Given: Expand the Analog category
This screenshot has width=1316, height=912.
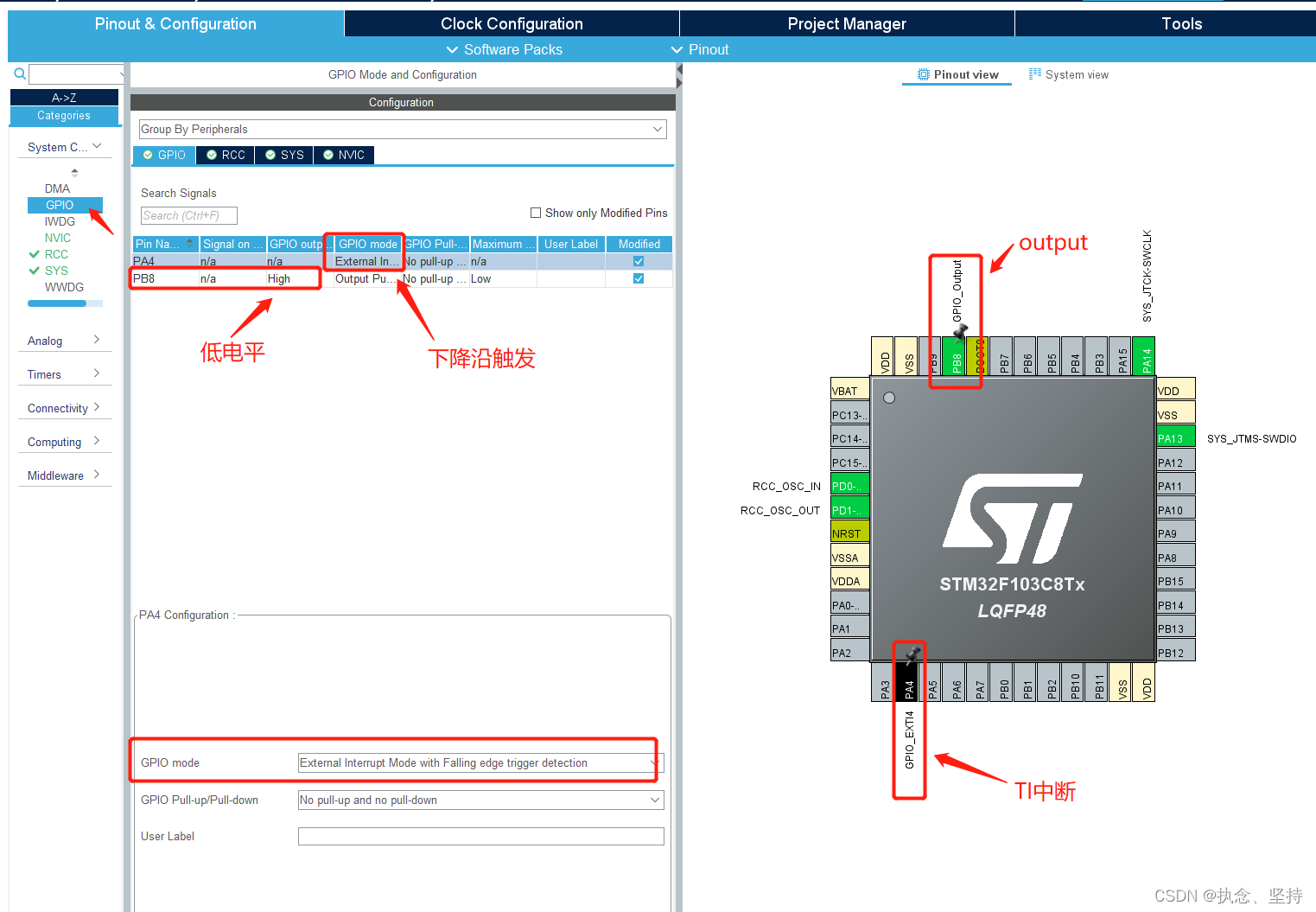Looking at the screenshot, I should pos(65,341).
